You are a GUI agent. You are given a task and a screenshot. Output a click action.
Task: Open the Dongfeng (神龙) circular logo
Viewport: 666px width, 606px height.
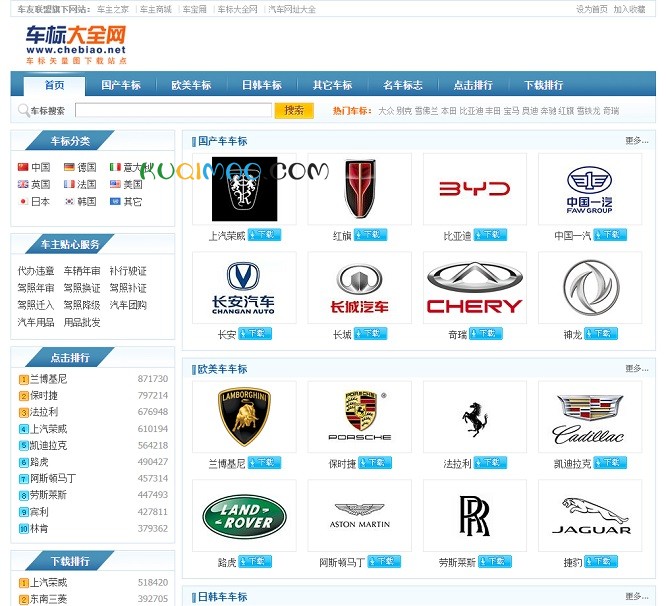591,288
